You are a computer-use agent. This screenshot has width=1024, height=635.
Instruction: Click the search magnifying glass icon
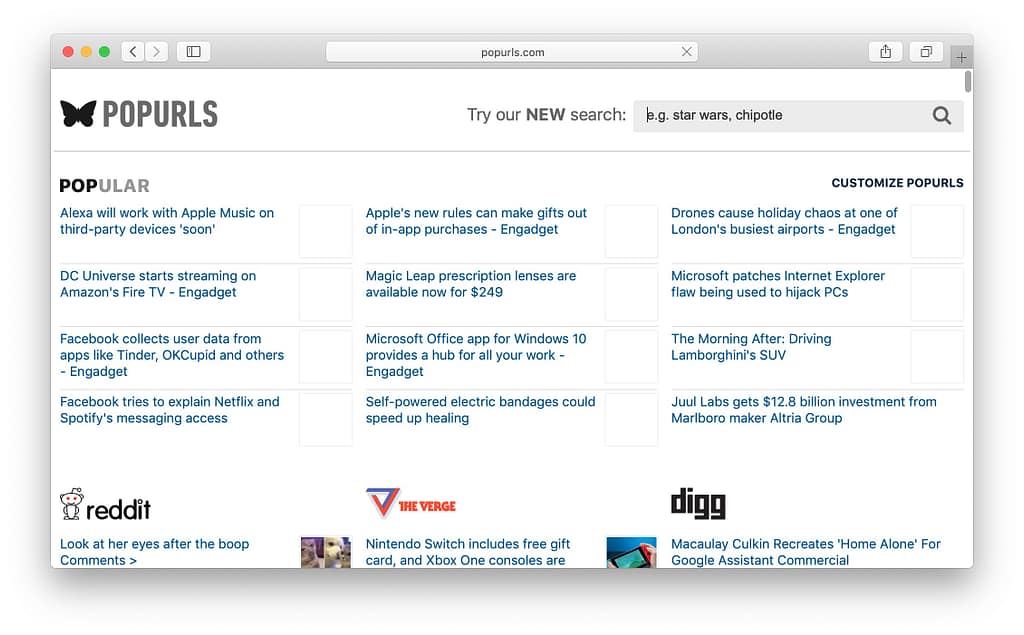tap(941, 115)
